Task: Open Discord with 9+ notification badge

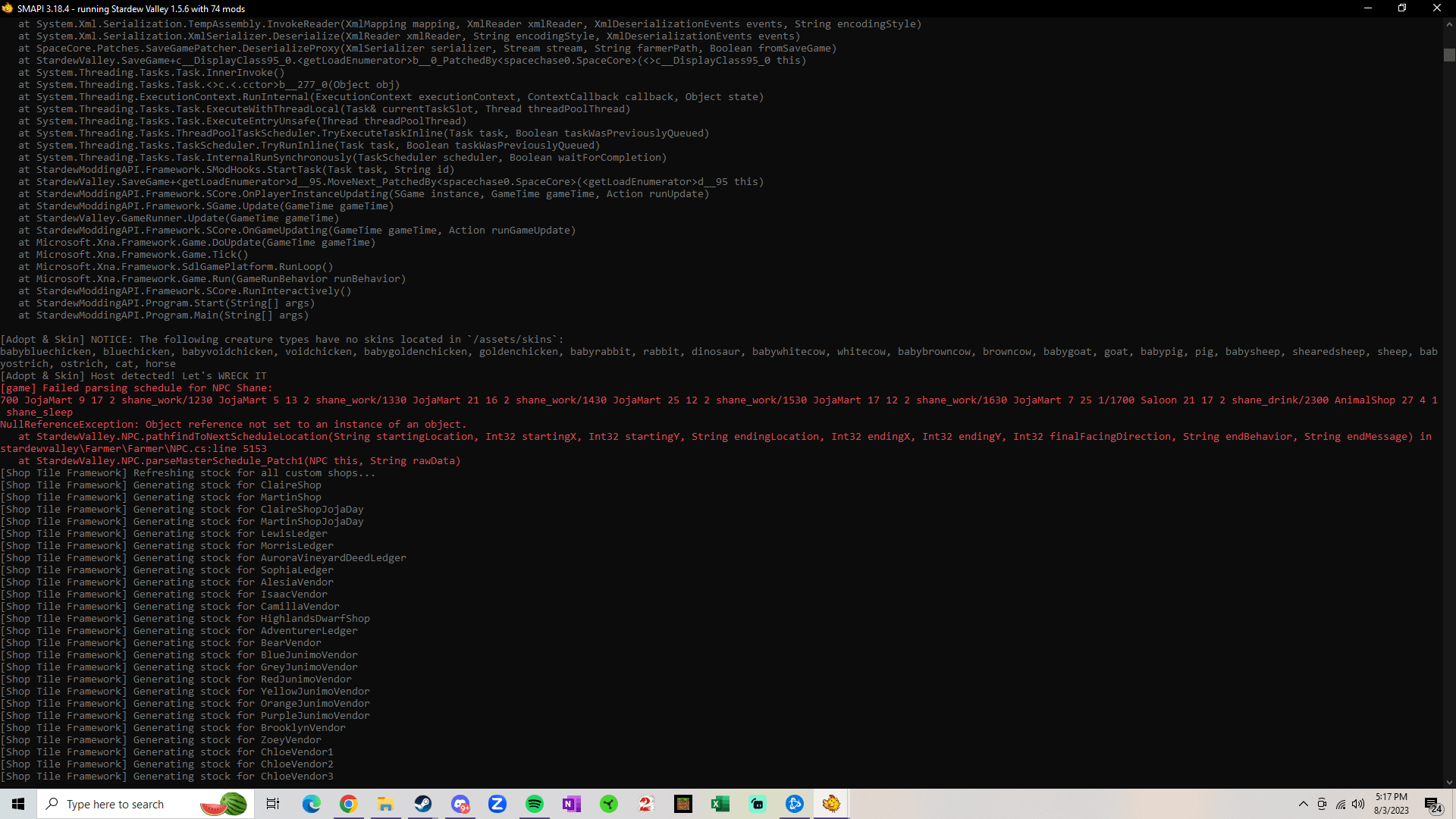Action: [460, 804]
